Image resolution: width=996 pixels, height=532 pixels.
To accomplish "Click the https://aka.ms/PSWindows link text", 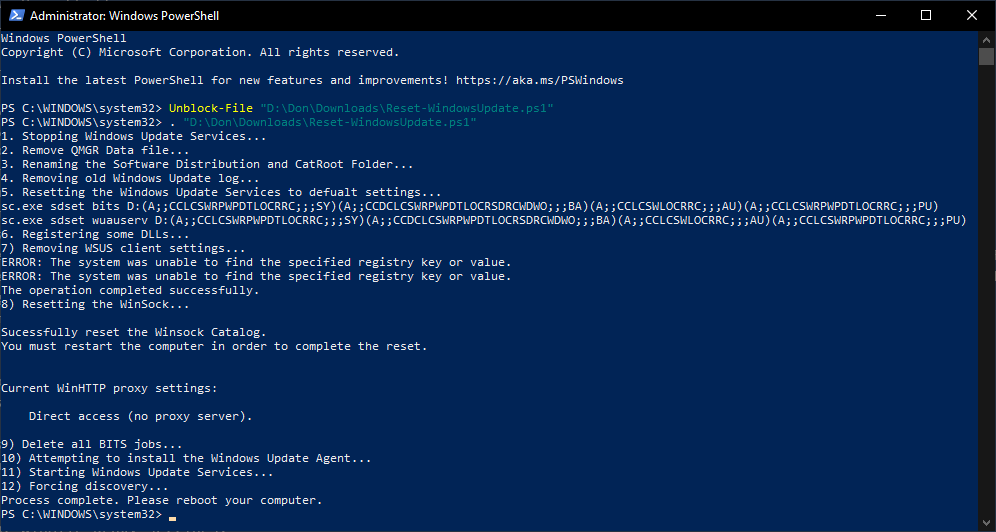I will click(539, 80).
